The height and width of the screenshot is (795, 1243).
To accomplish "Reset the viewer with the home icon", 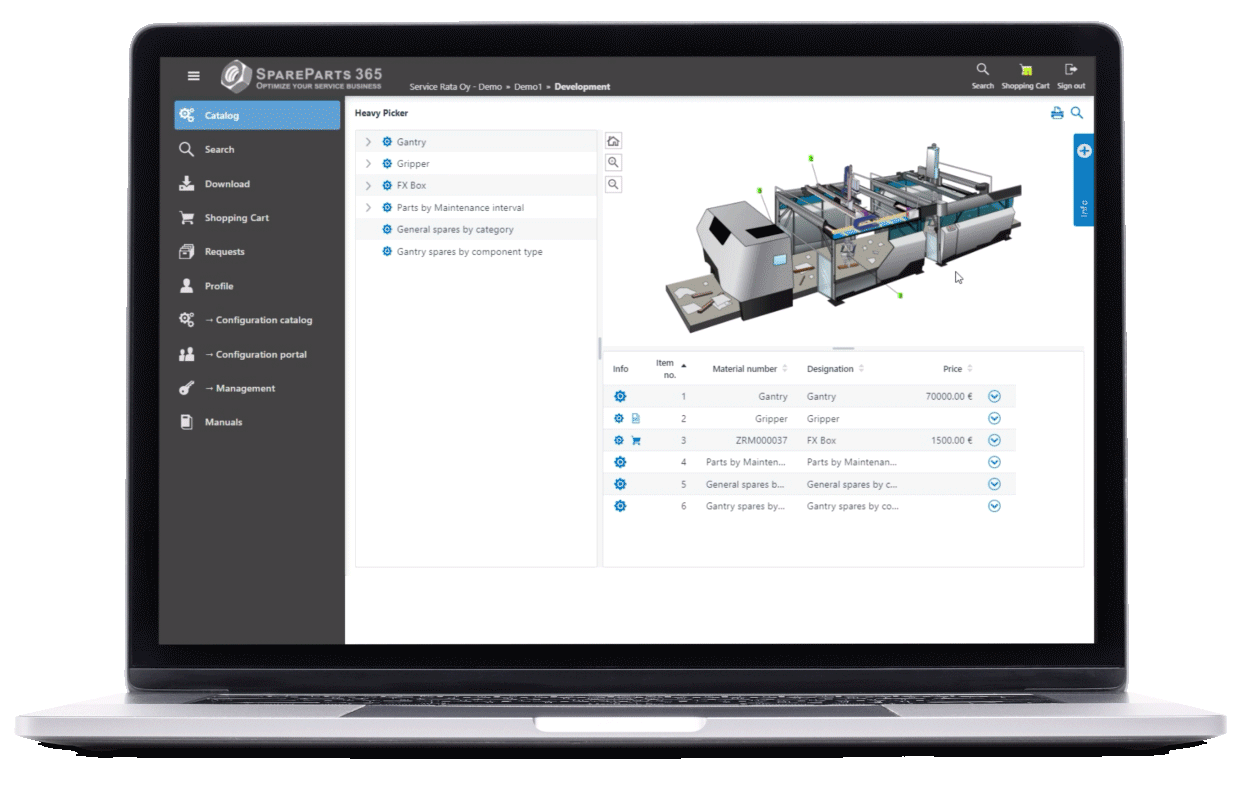I will coord(614,141).
